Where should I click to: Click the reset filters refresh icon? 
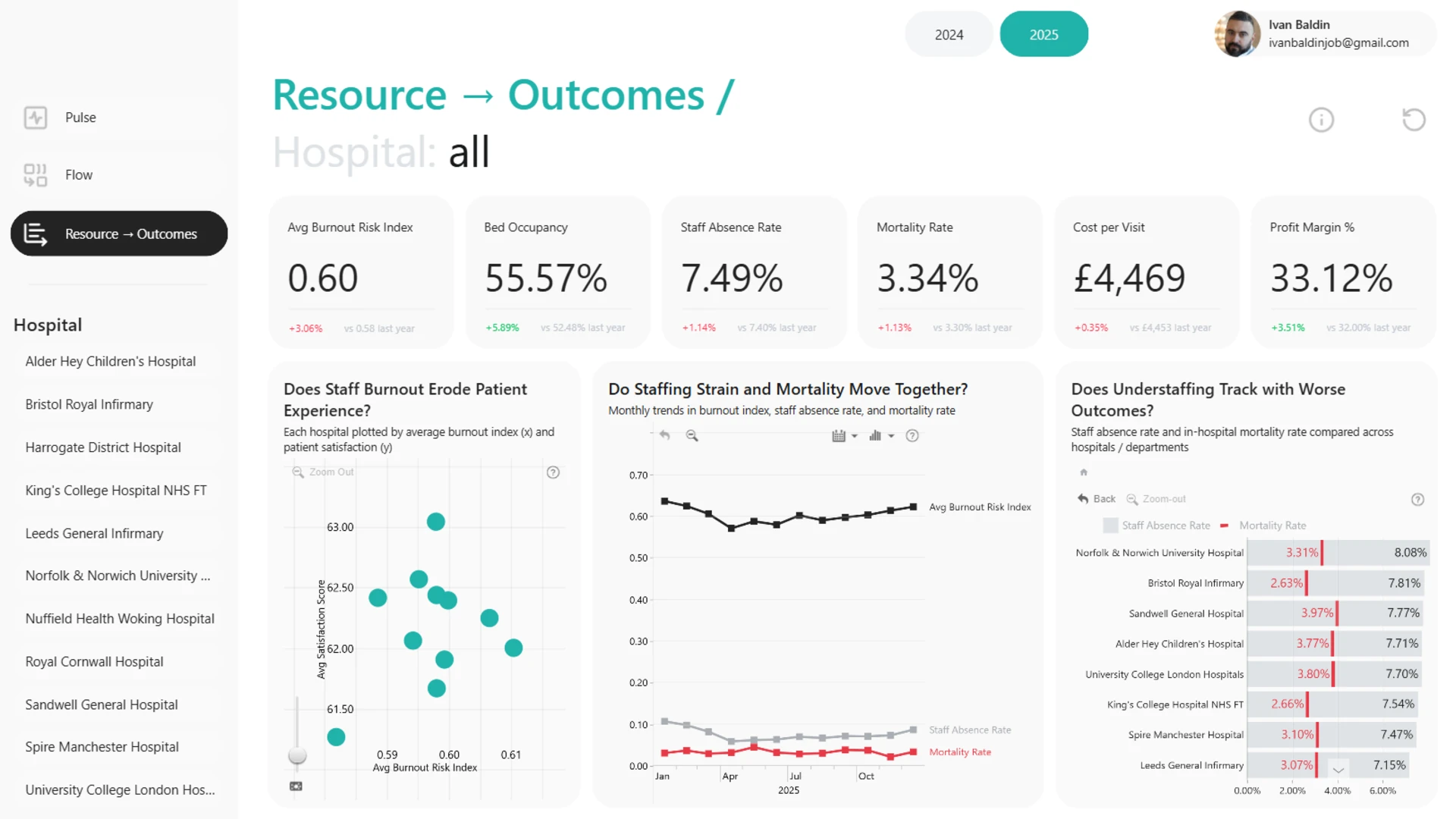[x=1414, y=120]
